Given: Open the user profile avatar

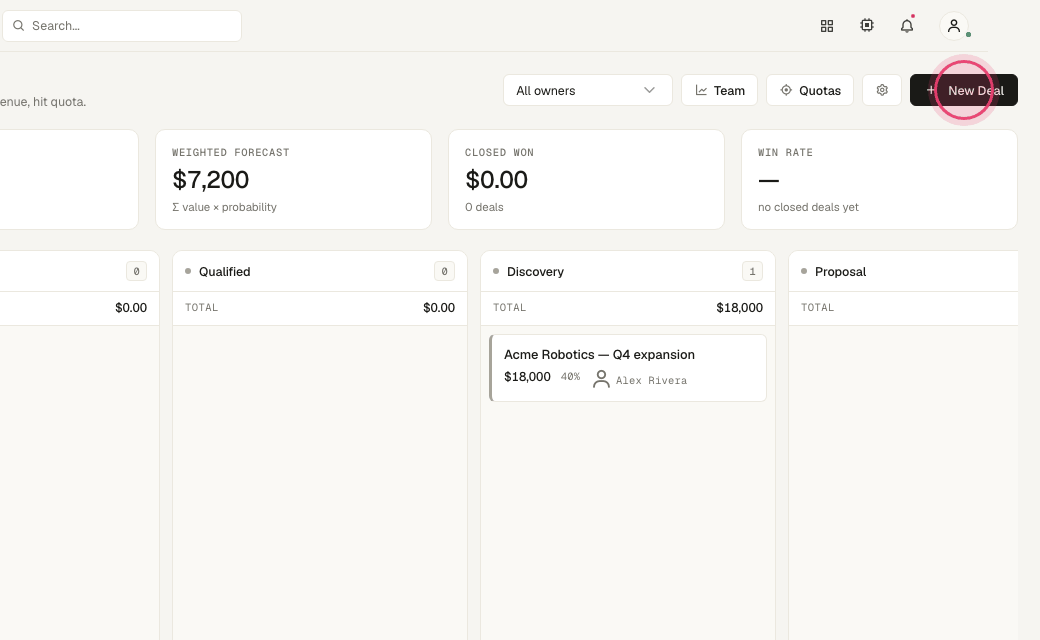Looking at the screenshot, I should coord(954,26).
